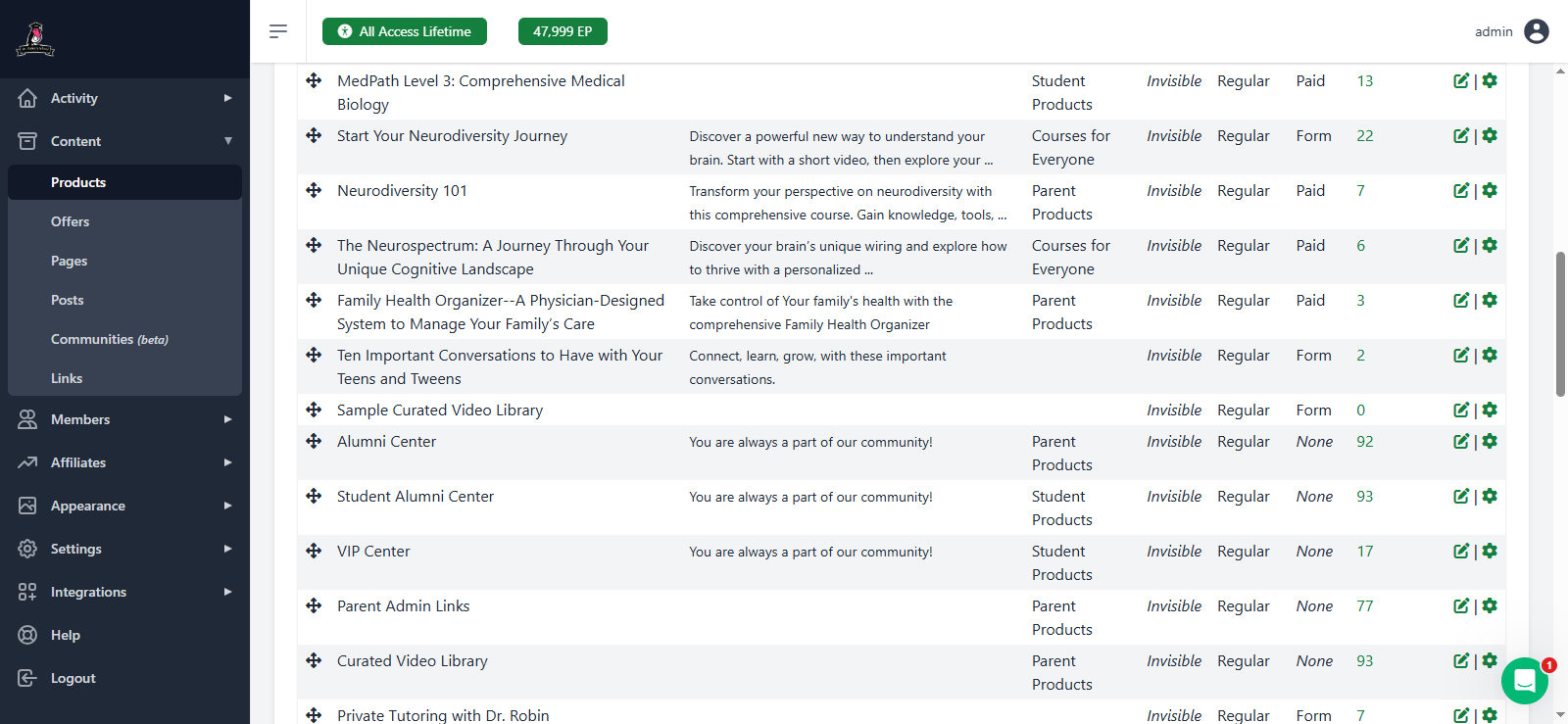
Task: Collapse the Content section in sidebar
Action: pyautogui.click(x=227, y=141)
